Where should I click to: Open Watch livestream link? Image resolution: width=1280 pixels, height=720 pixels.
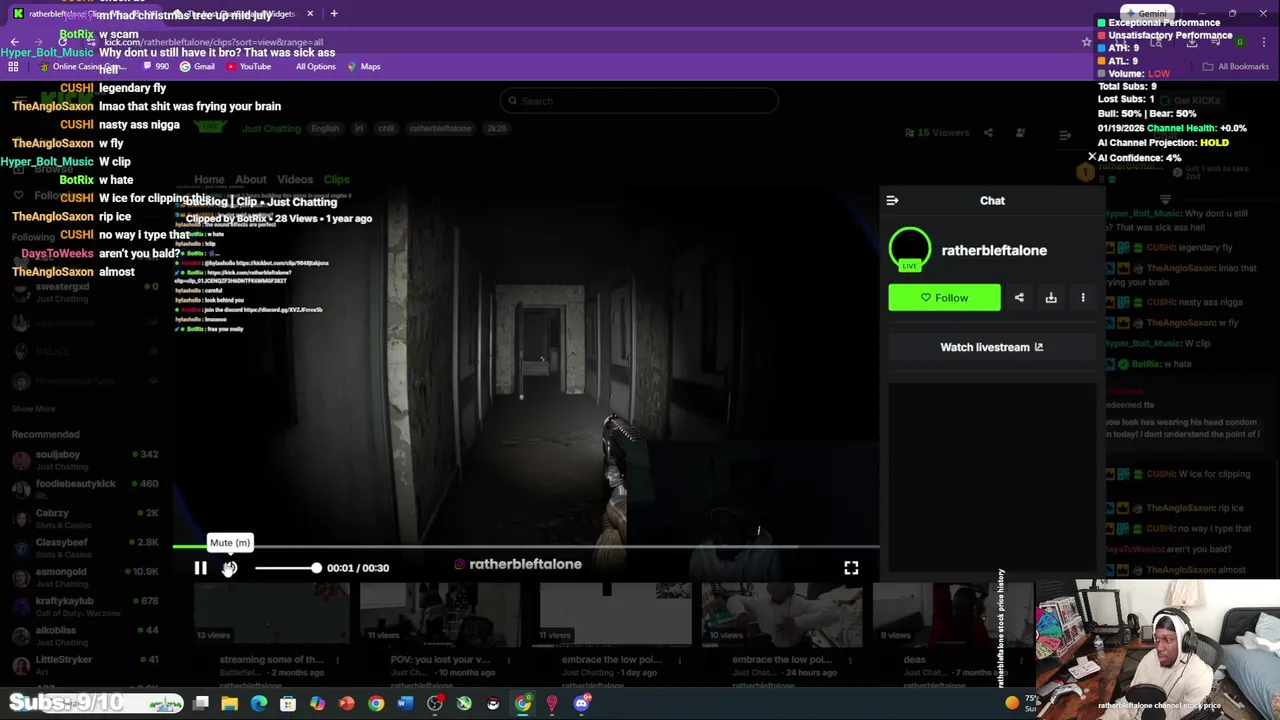pos(992,347)
